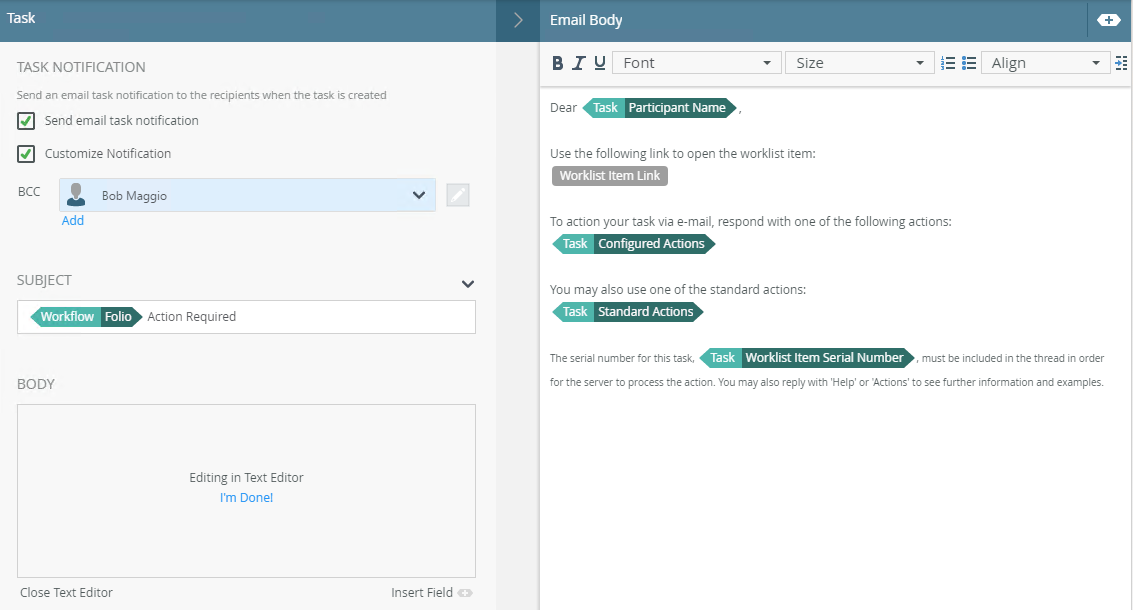This screenshot has height=610, width=1133.
Task: Click Close Text Editor
Action: (66, 593)
